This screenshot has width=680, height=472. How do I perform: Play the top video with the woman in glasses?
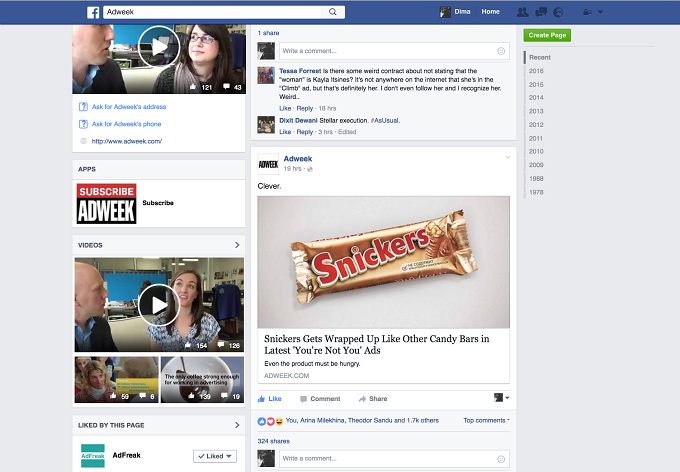159,47
